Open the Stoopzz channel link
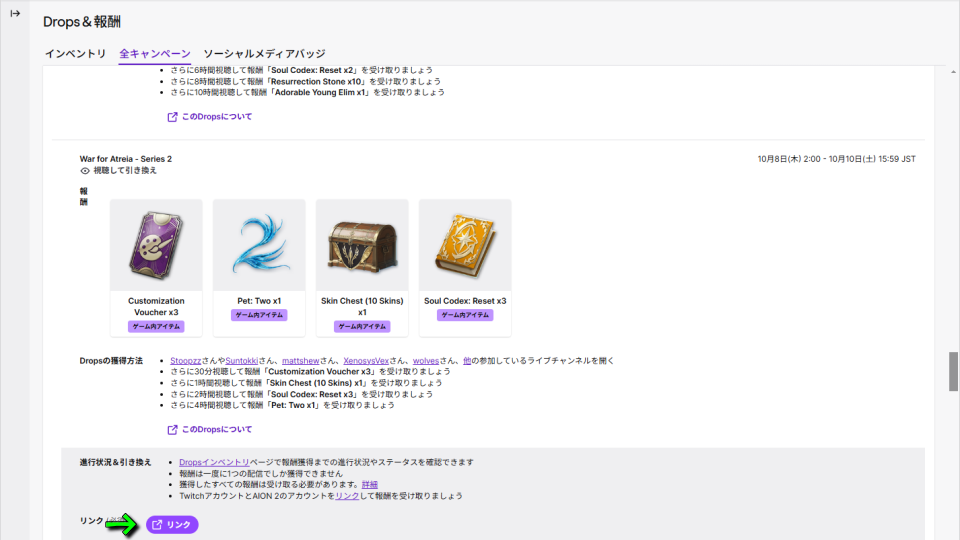The image size is (960, 540). click(186, 361)
